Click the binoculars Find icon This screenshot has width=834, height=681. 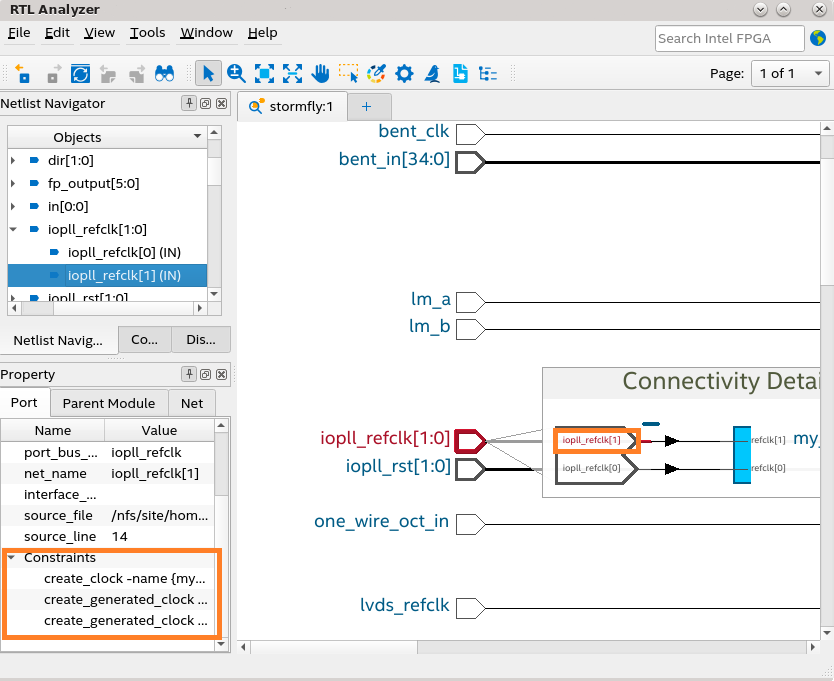(x=166, y=74)
